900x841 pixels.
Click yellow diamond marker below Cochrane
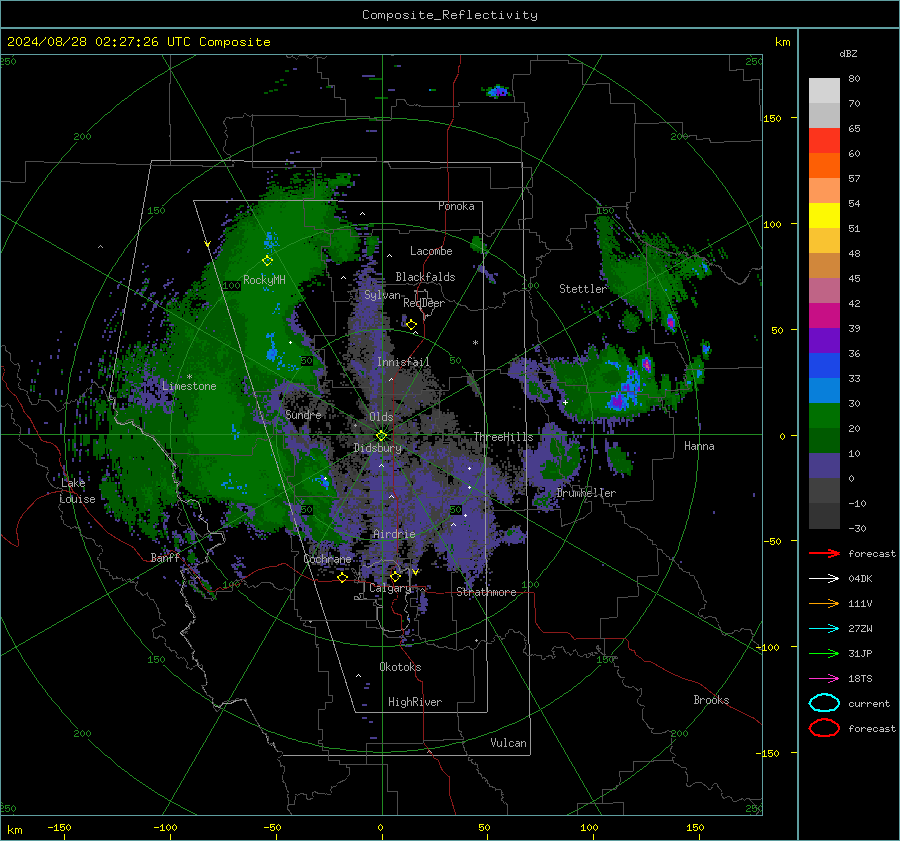point(342,577)
